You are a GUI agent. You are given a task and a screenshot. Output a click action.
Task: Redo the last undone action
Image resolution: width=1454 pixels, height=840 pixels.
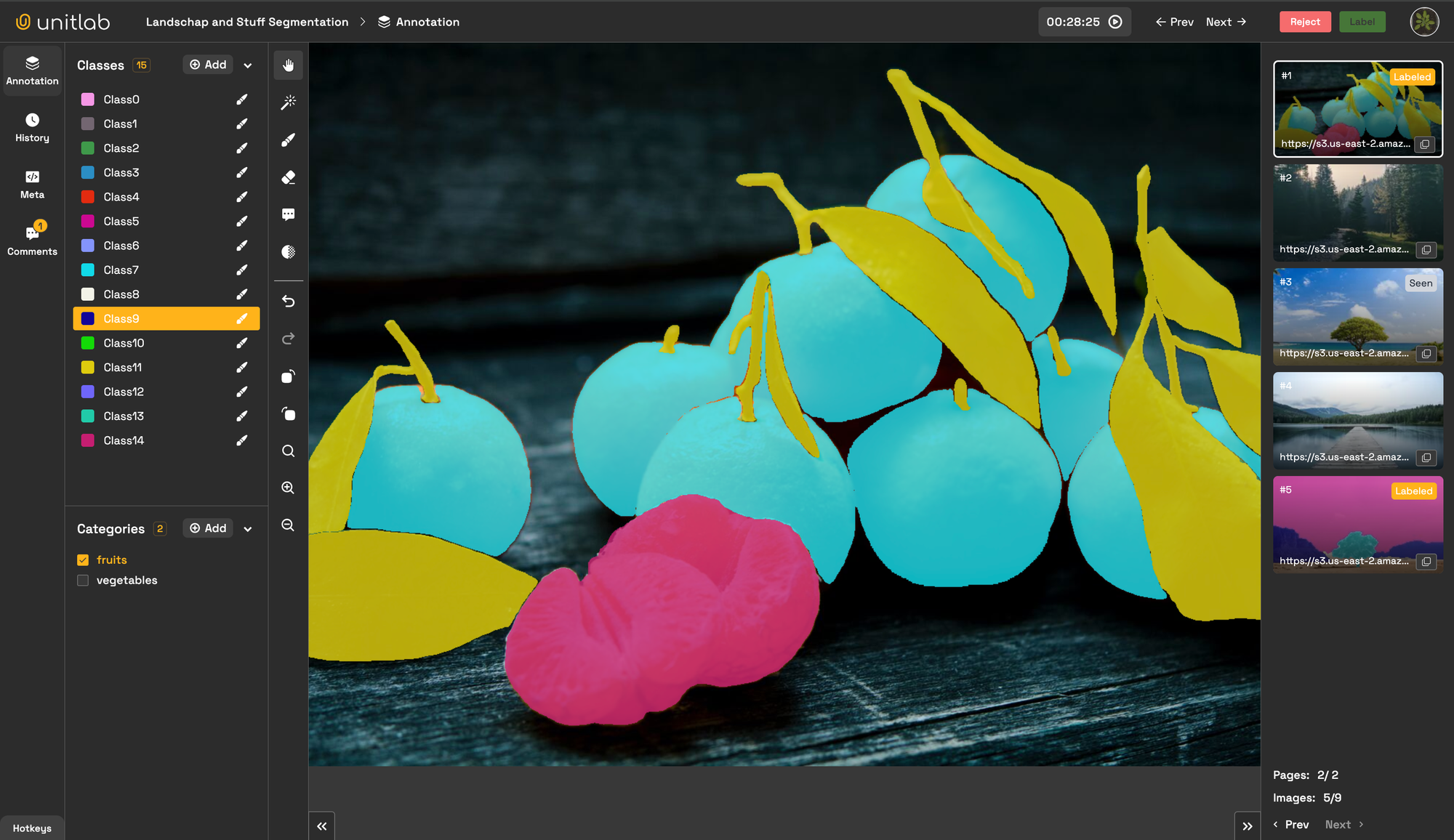click(288, 338)
